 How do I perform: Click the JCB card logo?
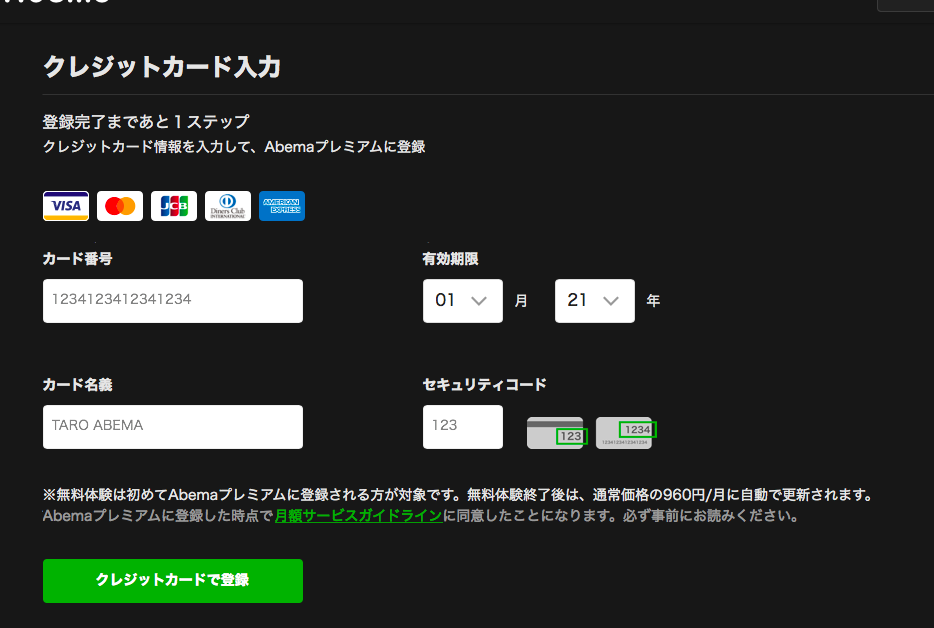[174, 206]
